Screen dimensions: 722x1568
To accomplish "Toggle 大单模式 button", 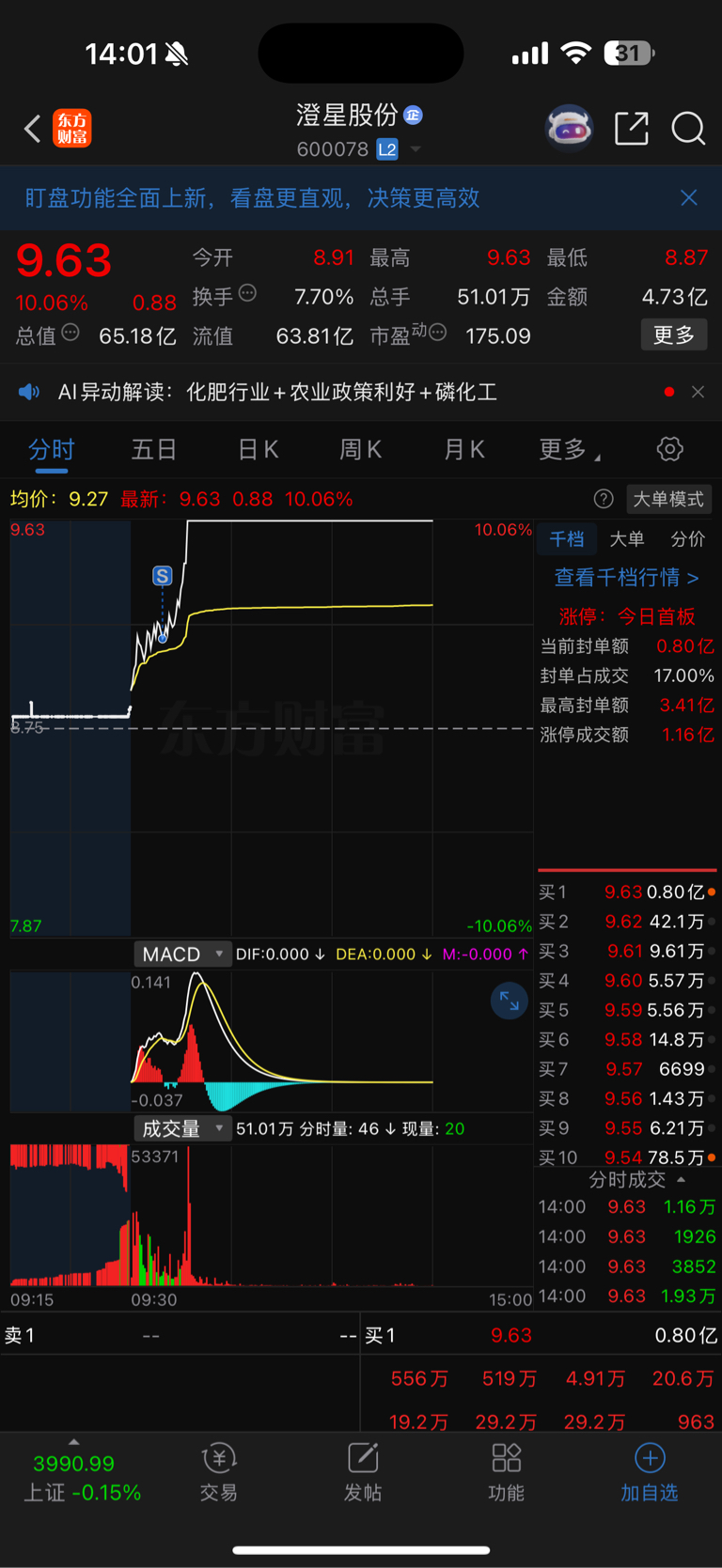I will pyautogui.click(x=667, y=499).
